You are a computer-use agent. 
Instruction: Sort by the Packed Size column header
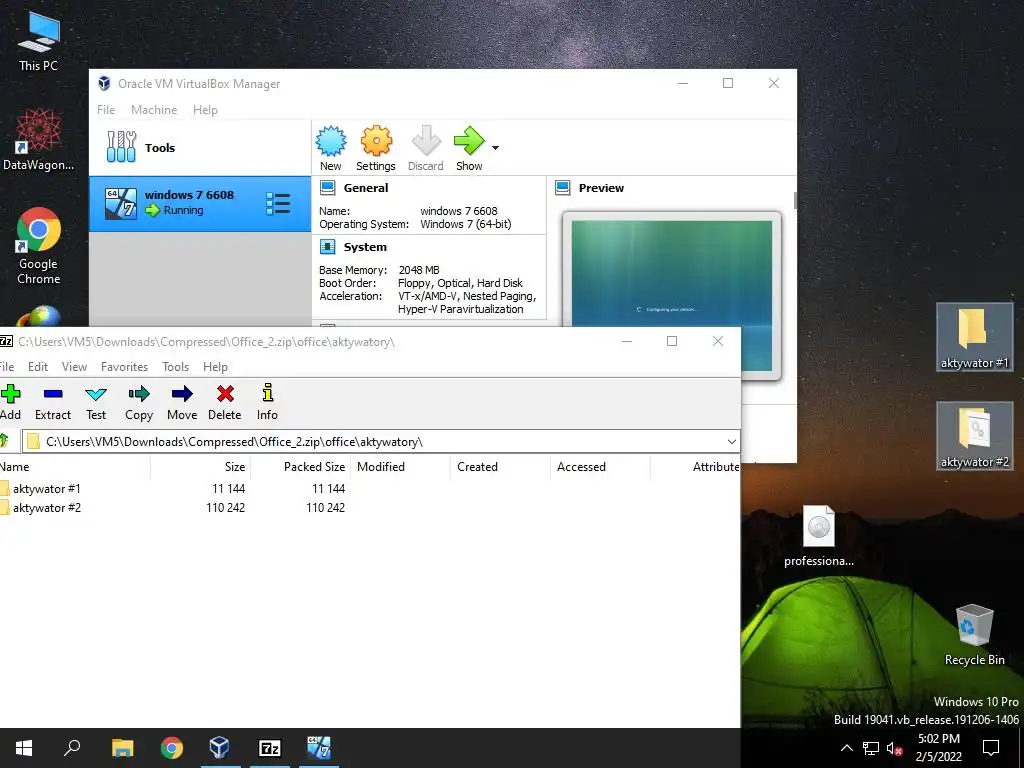coord(300,466)
